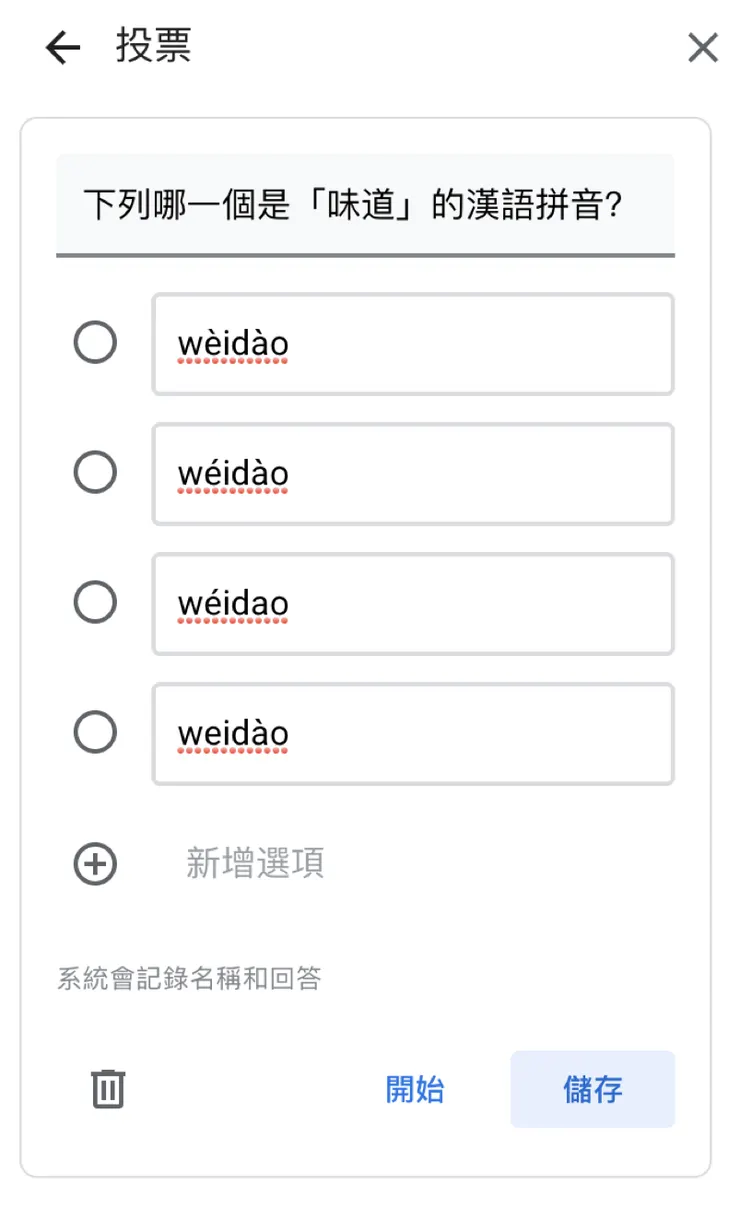740x1206 pixels.
Task: Select the radio button for wèidào
Action: coord(95,343)
